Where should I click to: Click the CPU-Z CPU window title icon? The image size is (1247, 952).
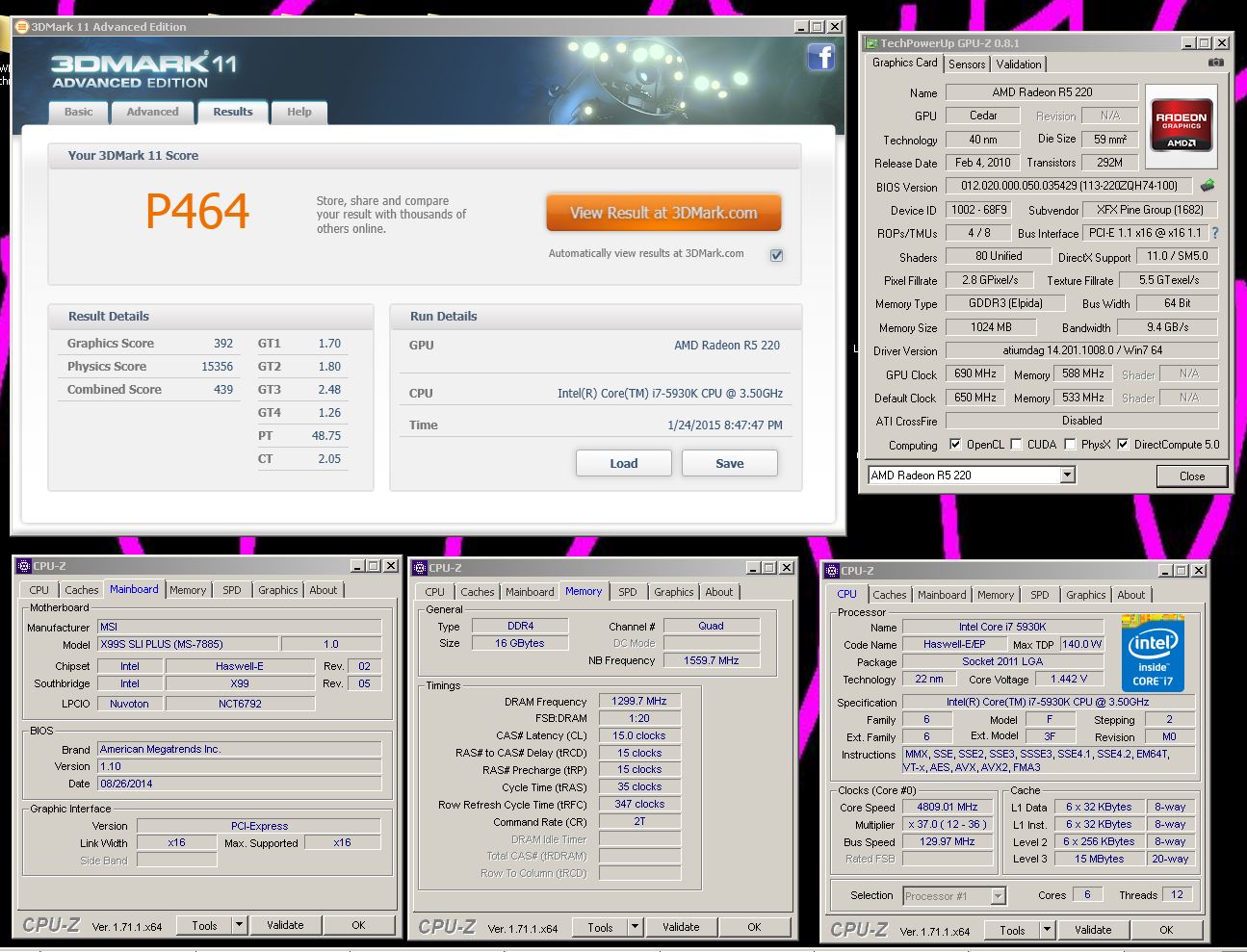point(832,571)
